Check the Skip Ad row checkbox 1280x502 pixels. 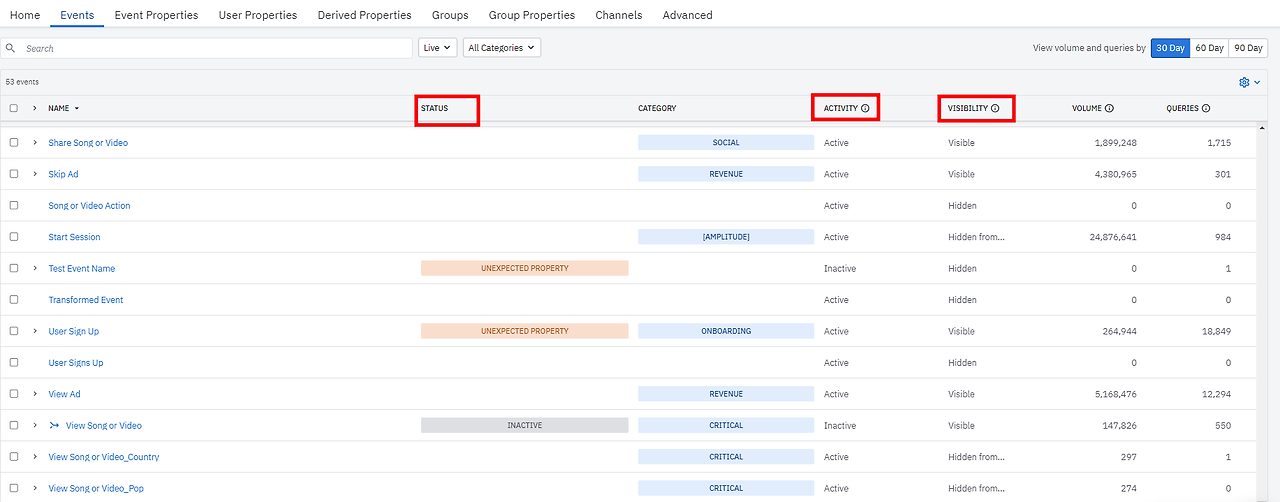(x=14, y=174)
